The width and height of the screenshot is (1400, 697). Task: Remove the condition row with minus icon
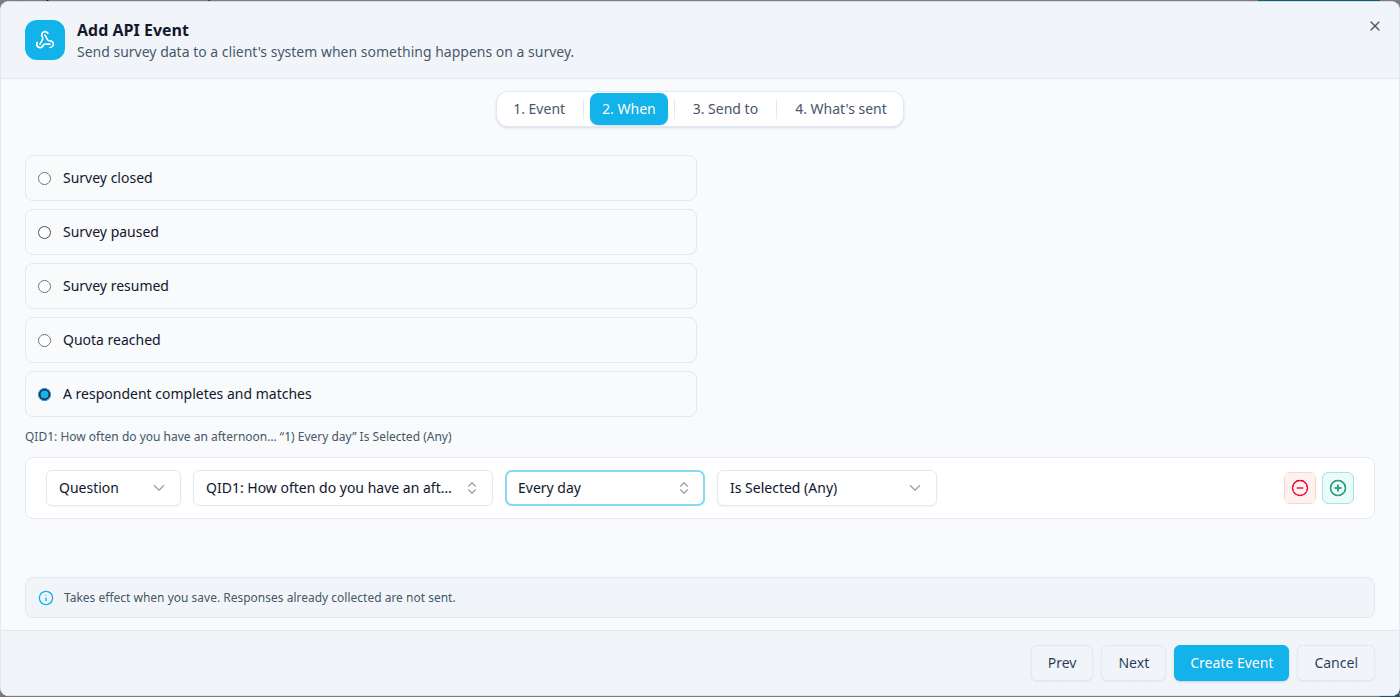tap(1300, 488)
